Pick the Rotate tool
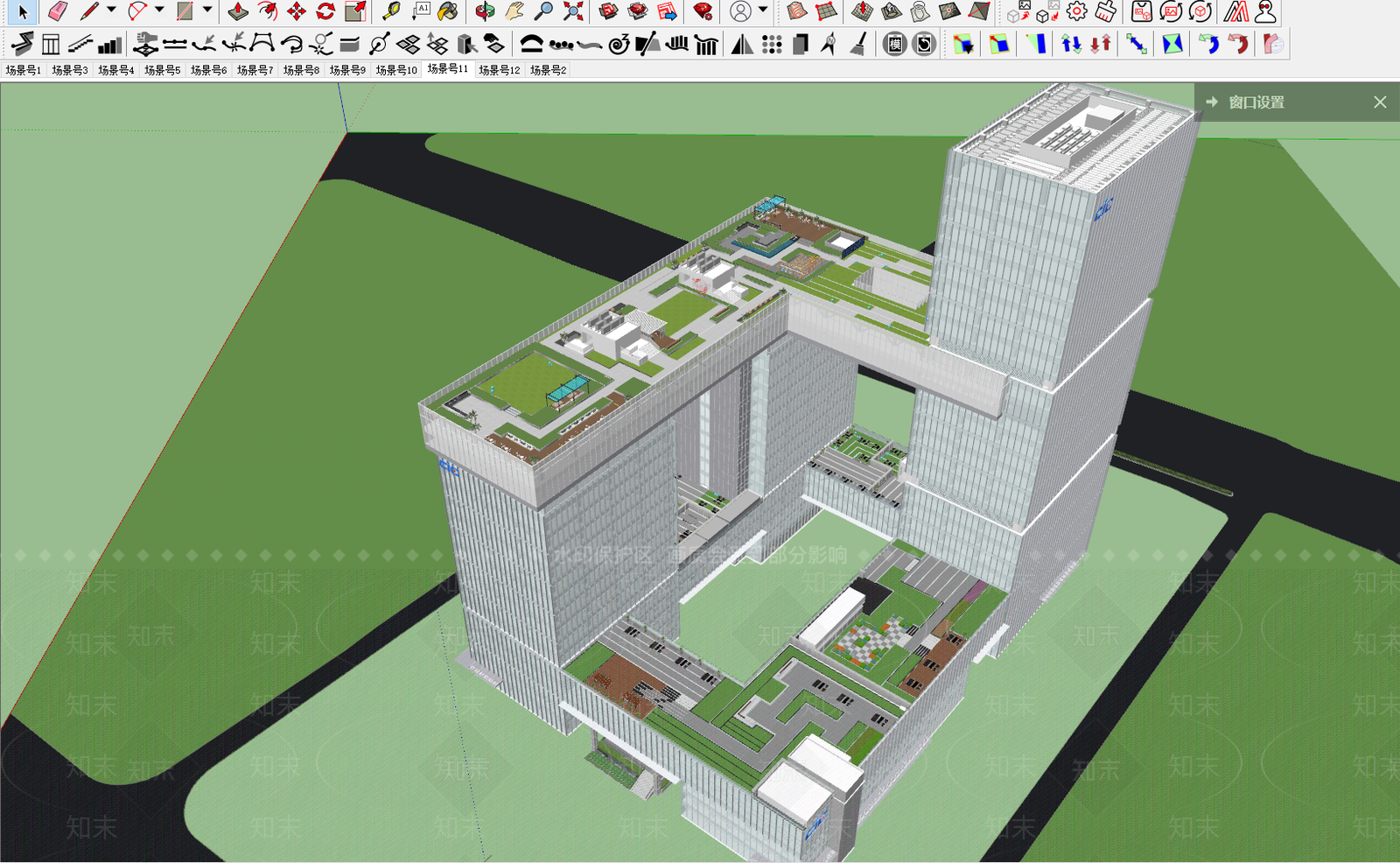Image resolution: width=1400 pixels, height=863 pixels. tap(325, 11)
